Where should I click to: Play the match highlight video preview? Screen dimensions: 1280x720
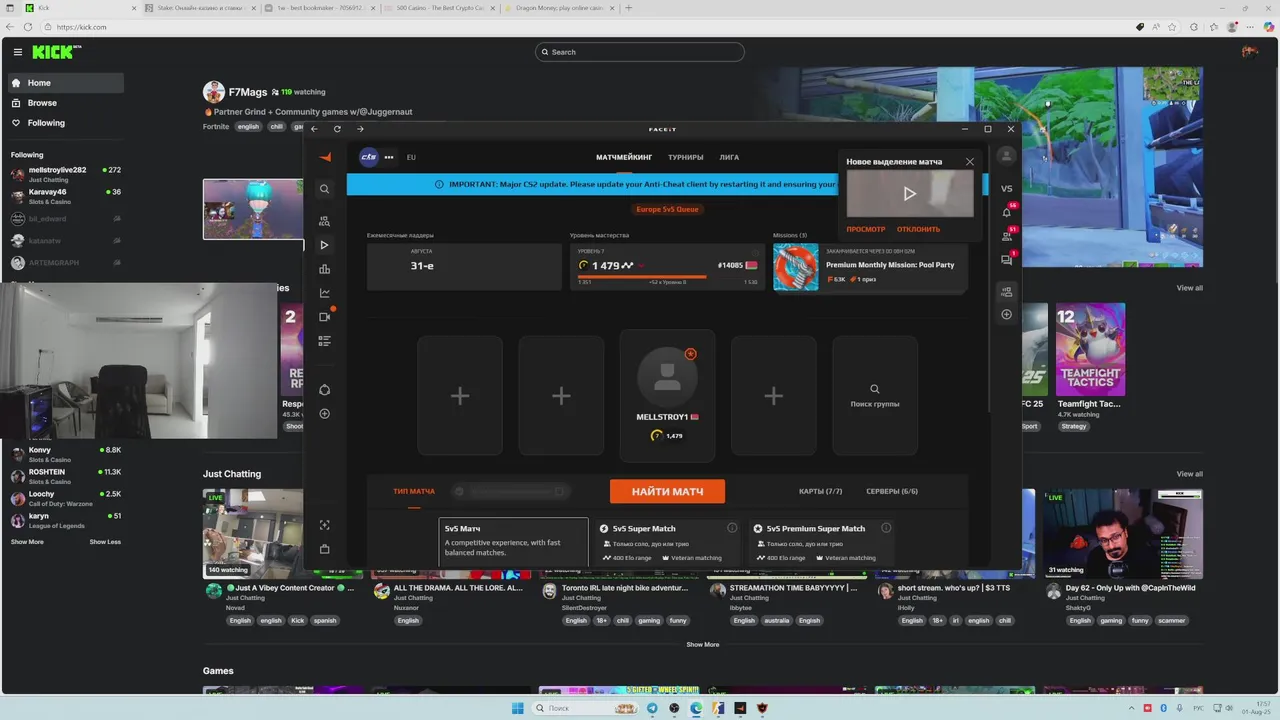click(910, 193)
